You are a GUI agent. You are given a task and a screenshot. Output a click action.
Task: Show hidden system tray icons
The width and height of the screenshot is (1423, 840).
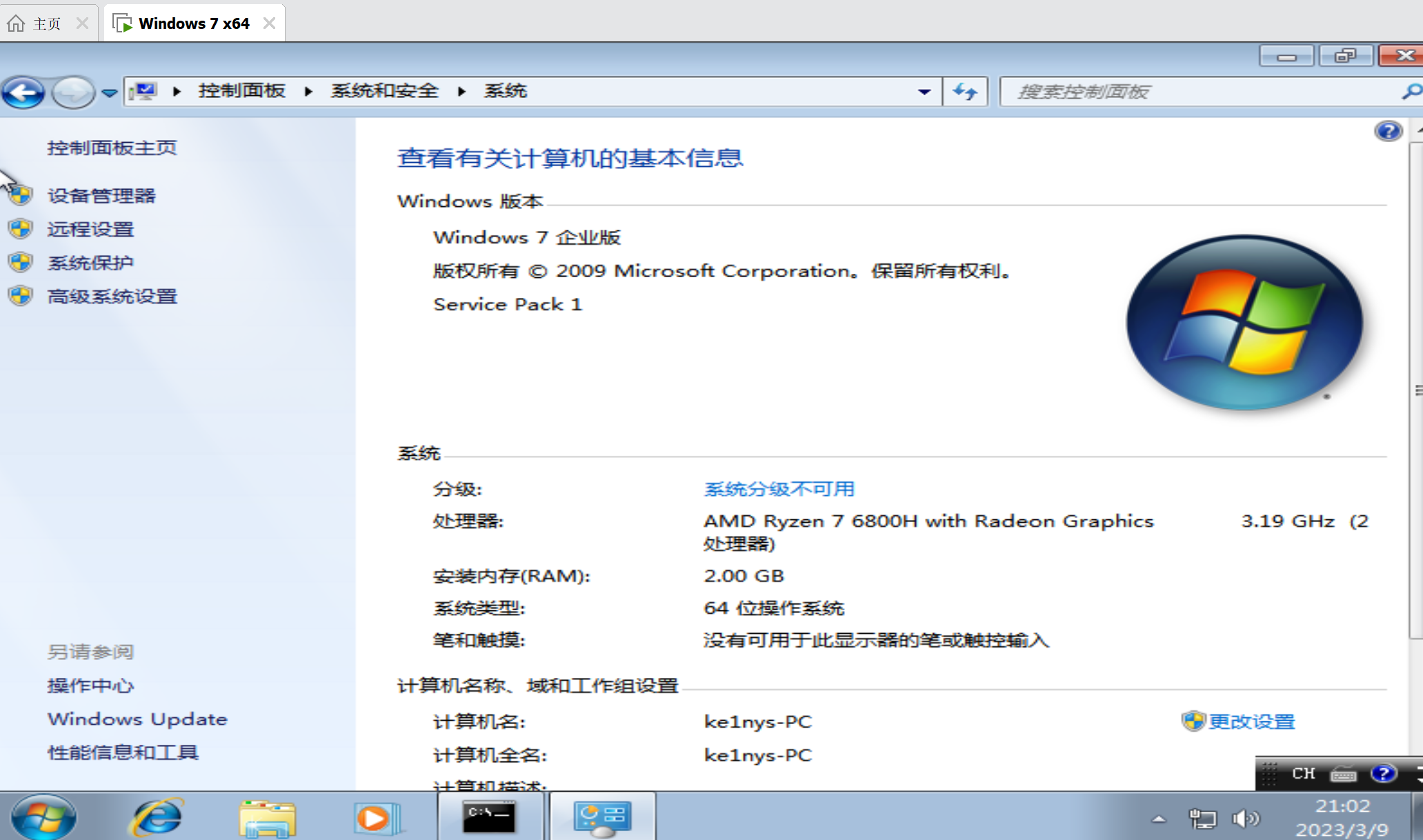(x=1159, y=819)
